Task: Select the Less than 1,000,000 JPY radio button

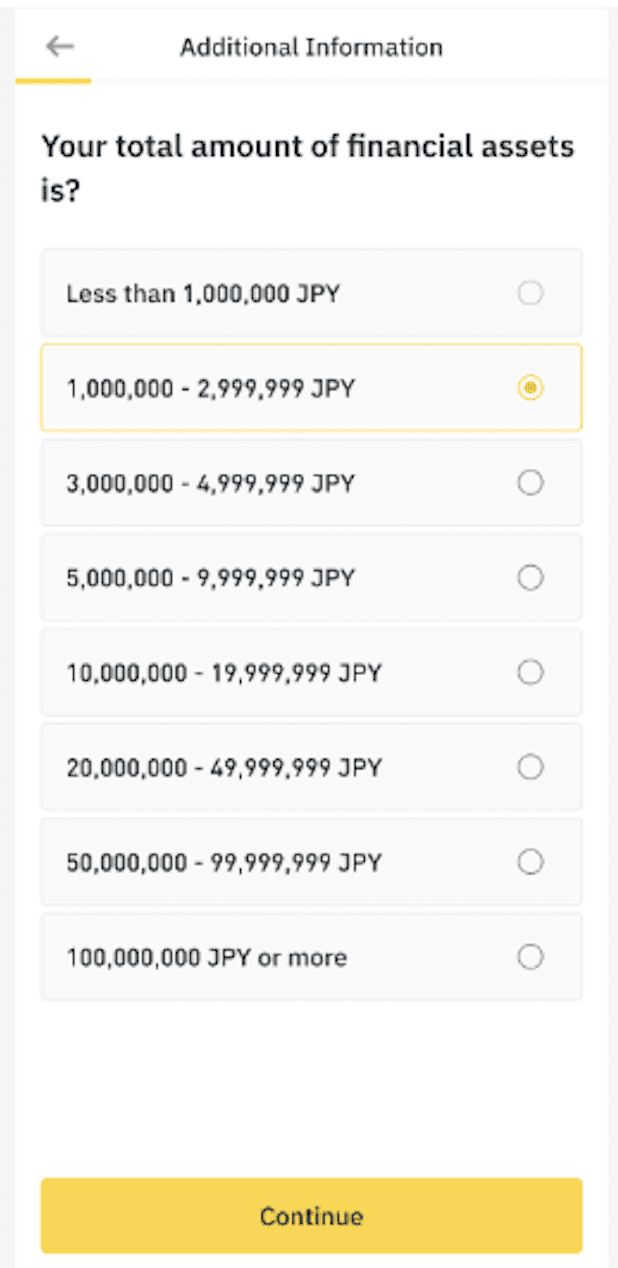Action: point(530,293)
